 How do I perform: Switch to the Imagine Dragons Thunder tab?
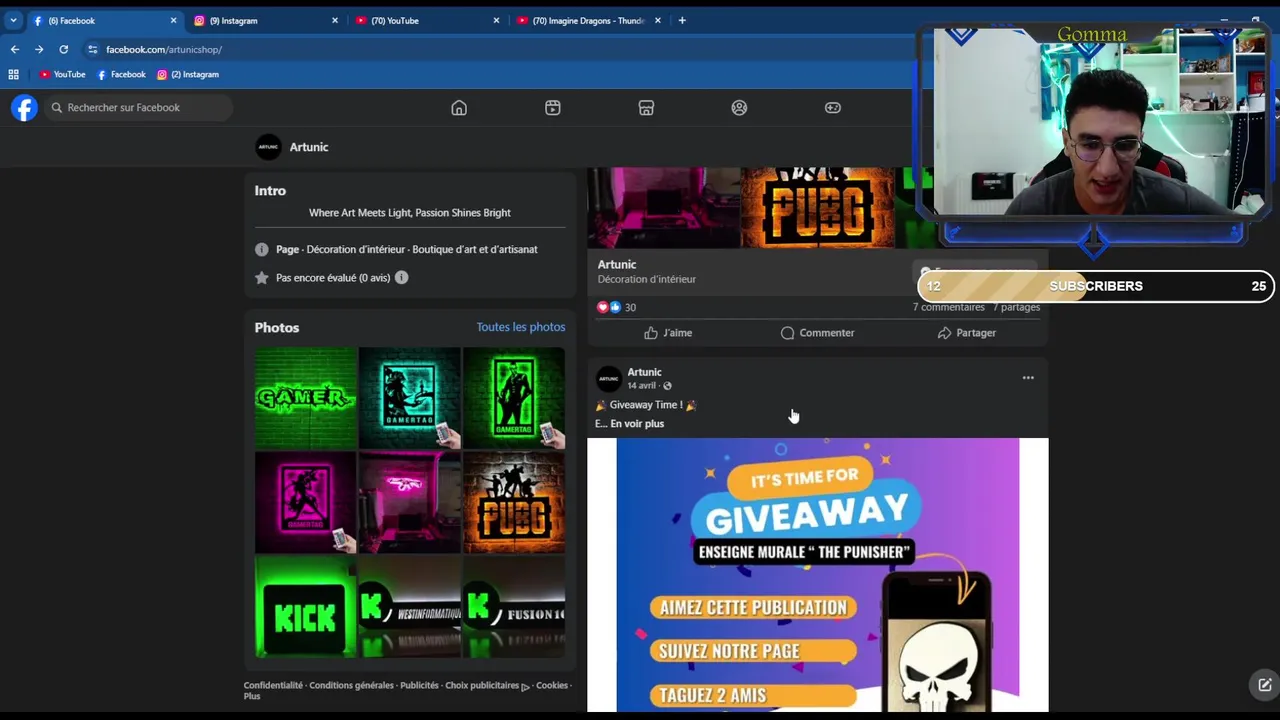588,20
